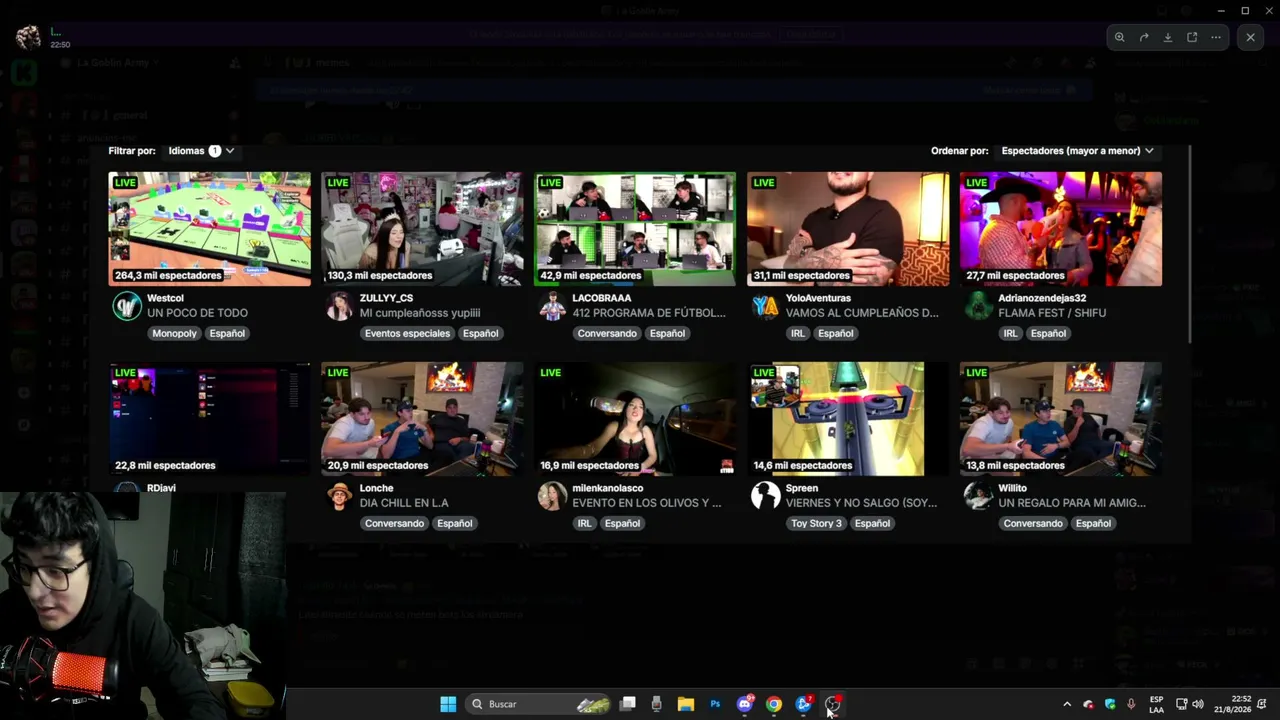Open the volume control in the tray
The image size is (1280, 720).
click(x=1198, y=704)
